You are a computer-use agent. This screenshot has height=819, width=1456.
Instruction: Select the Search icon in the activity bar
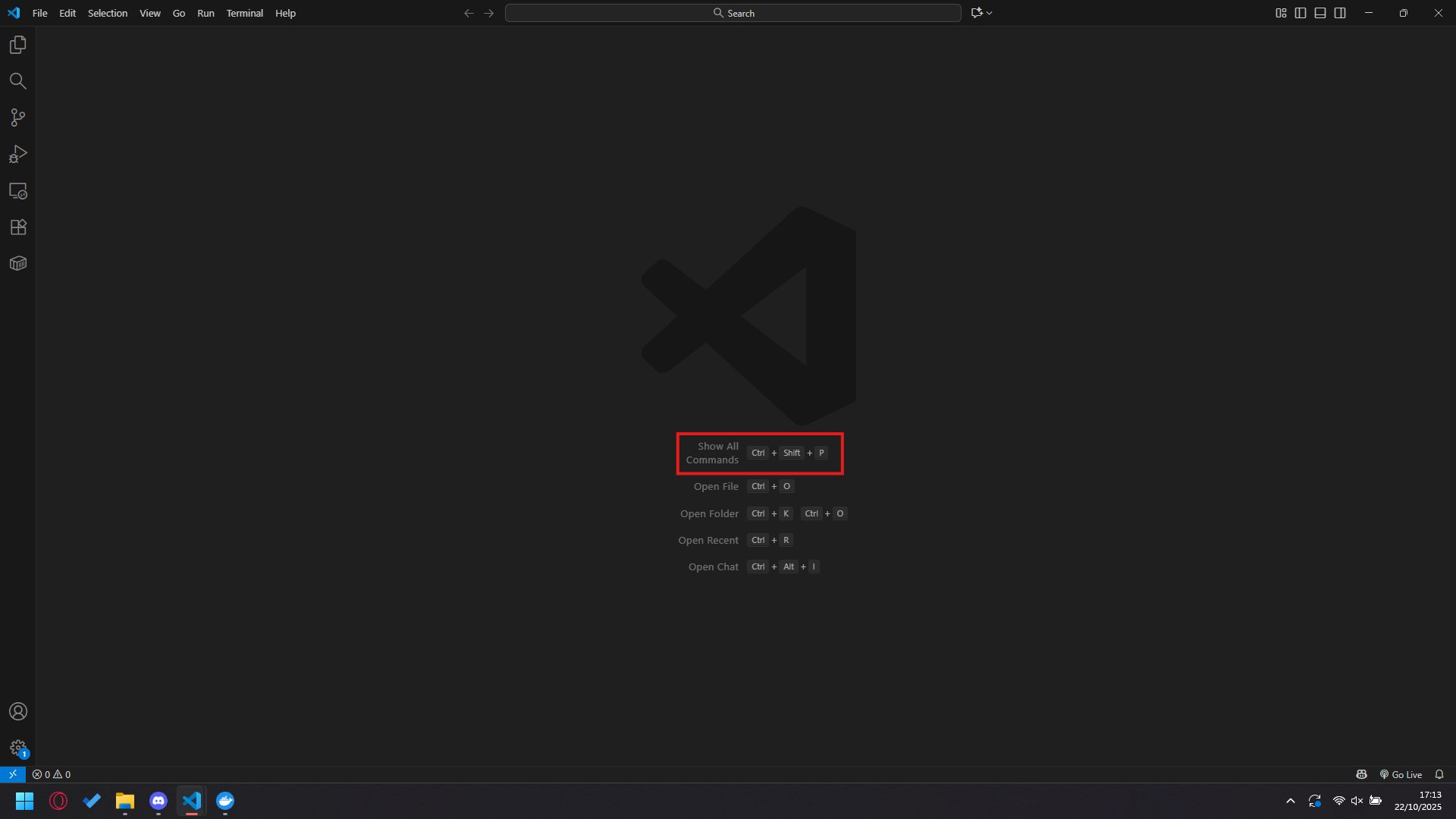pyautogui.click(x=17, y=81)
